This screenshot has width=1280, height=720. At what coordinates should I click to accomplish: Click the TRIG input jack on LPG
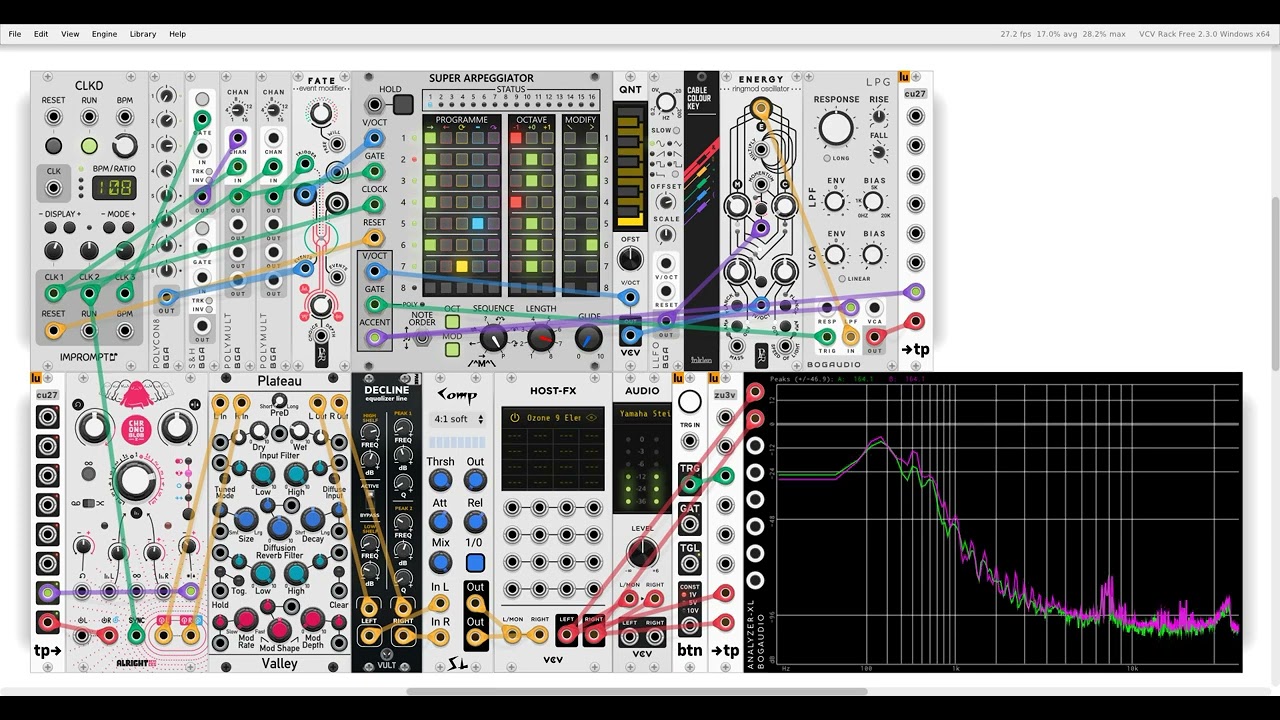(827, 337)
